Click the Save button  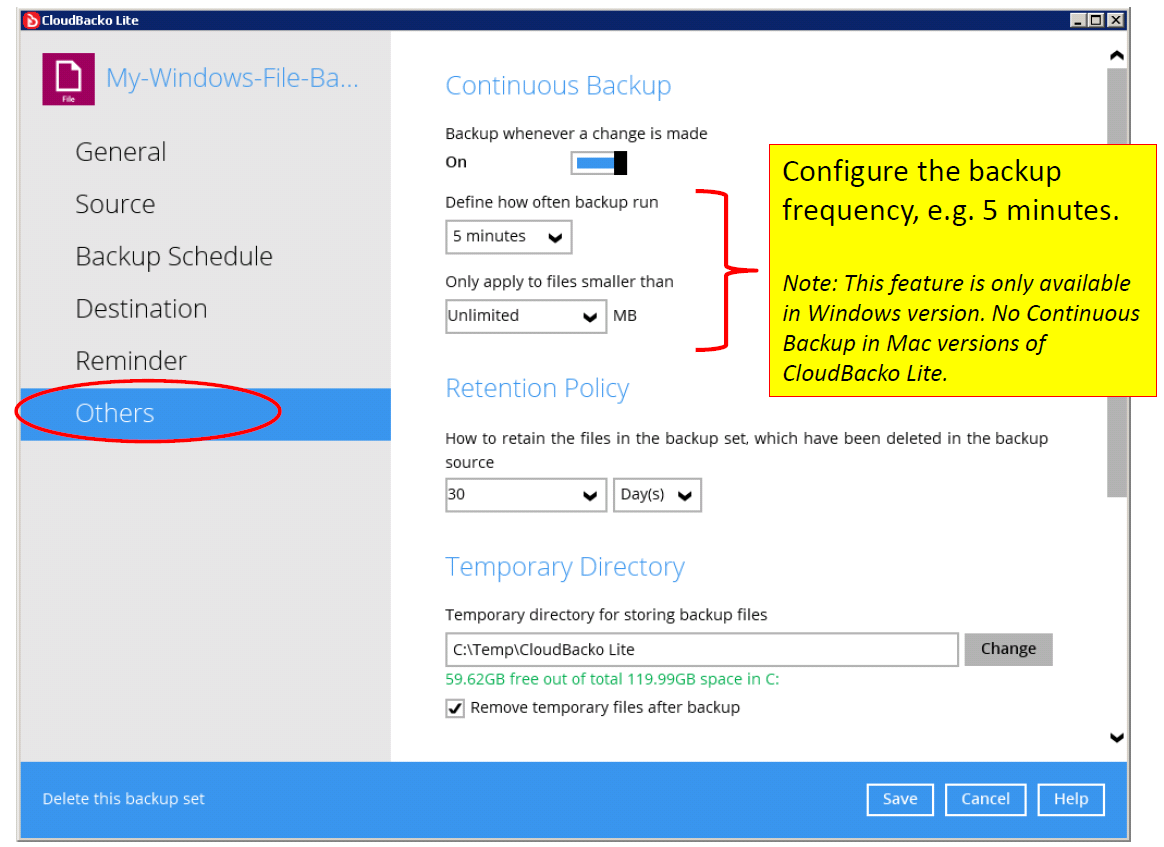[900, 799]
